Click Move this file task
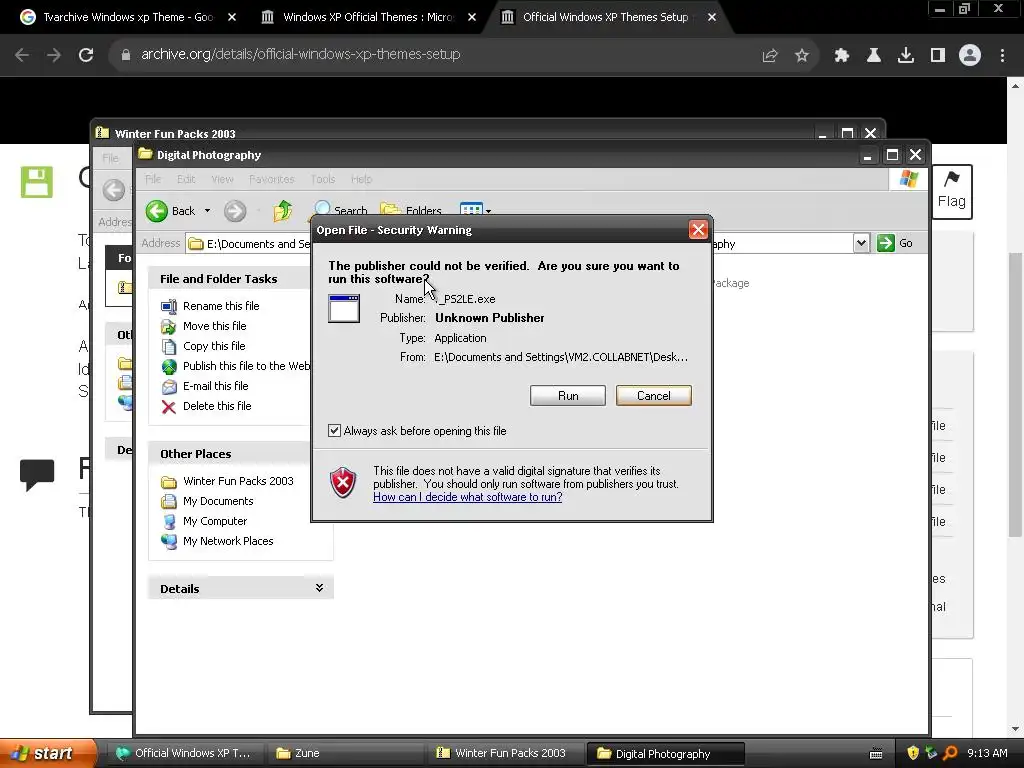This screenshot has height=768, width=1024. pyautogui.click(x=214, y=326)
